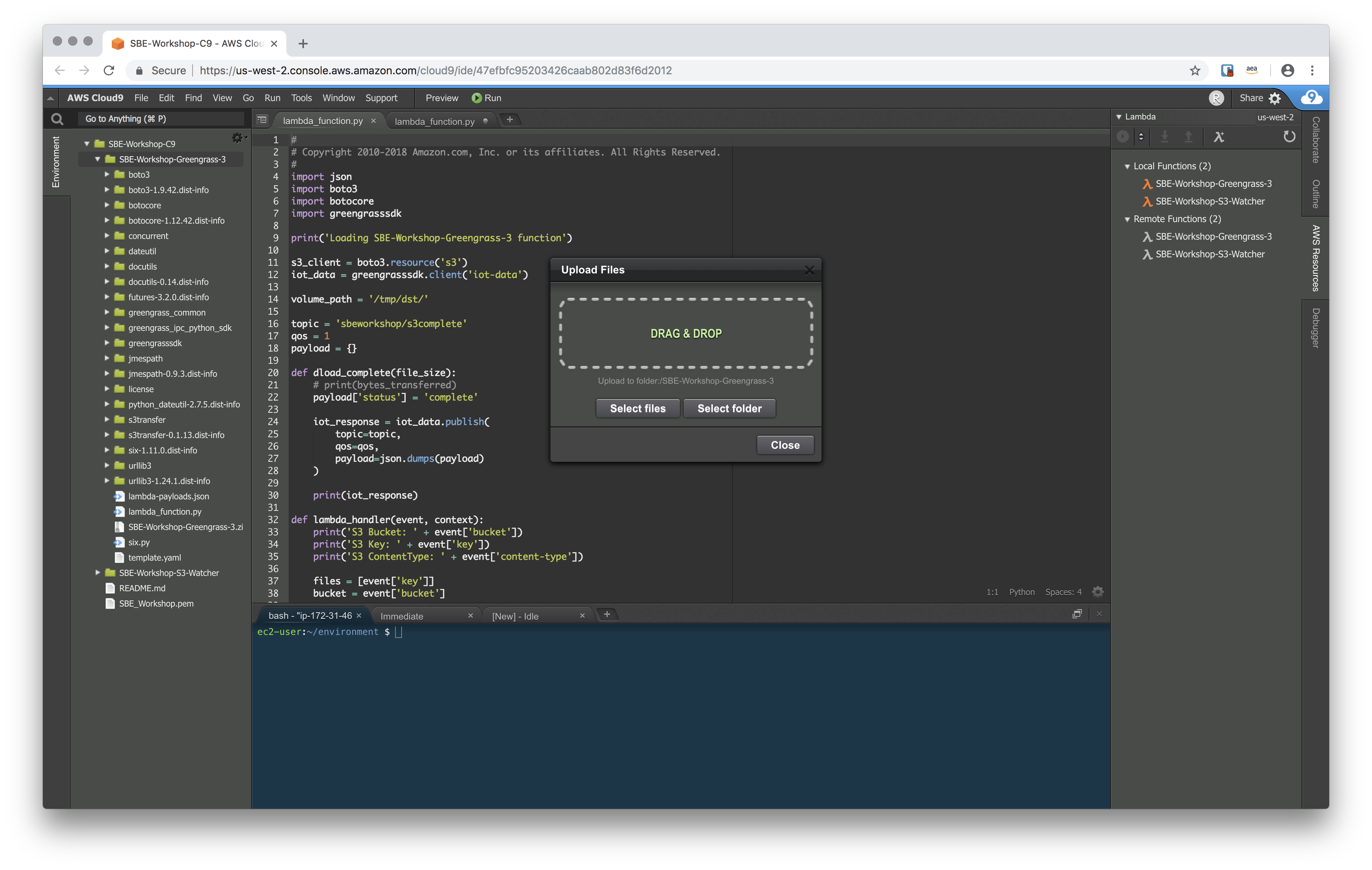Image resolution: width=1372 pixels, height=870 pixels.
Task: Open template.yaml in the file tree
Action: click(x=154, y=558)
